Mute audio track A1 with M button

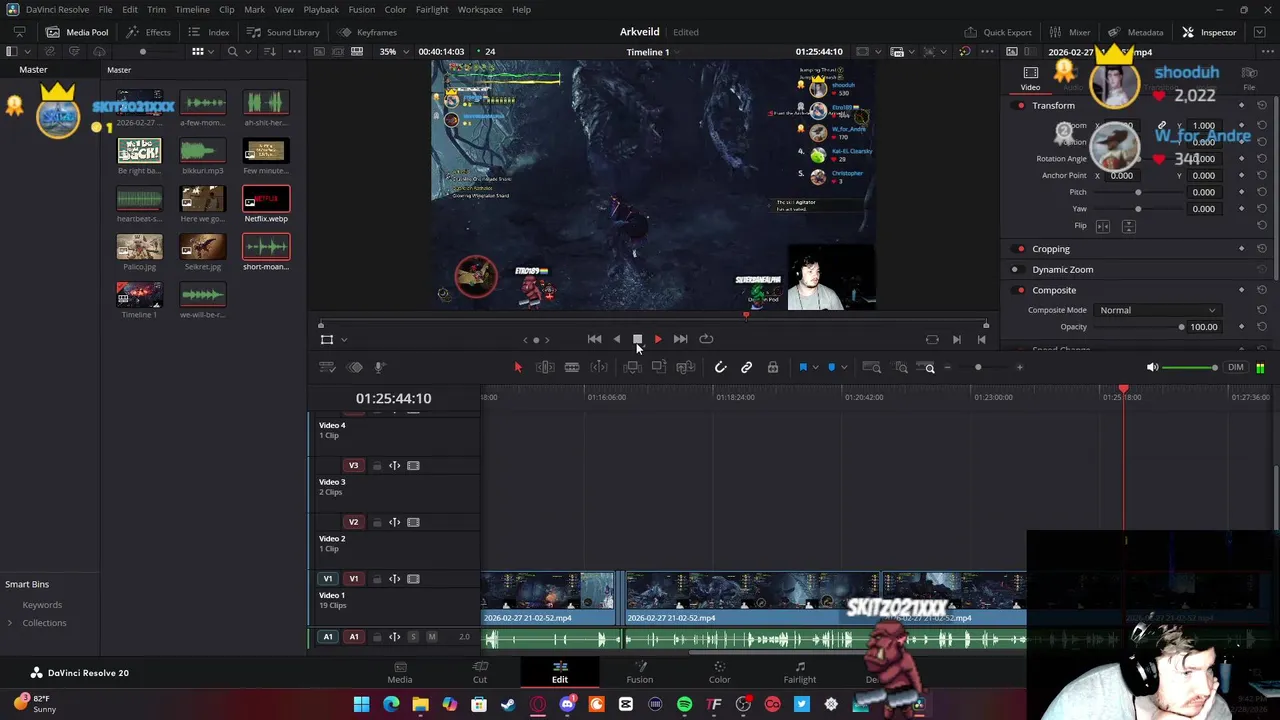click(x=432, y=637)
